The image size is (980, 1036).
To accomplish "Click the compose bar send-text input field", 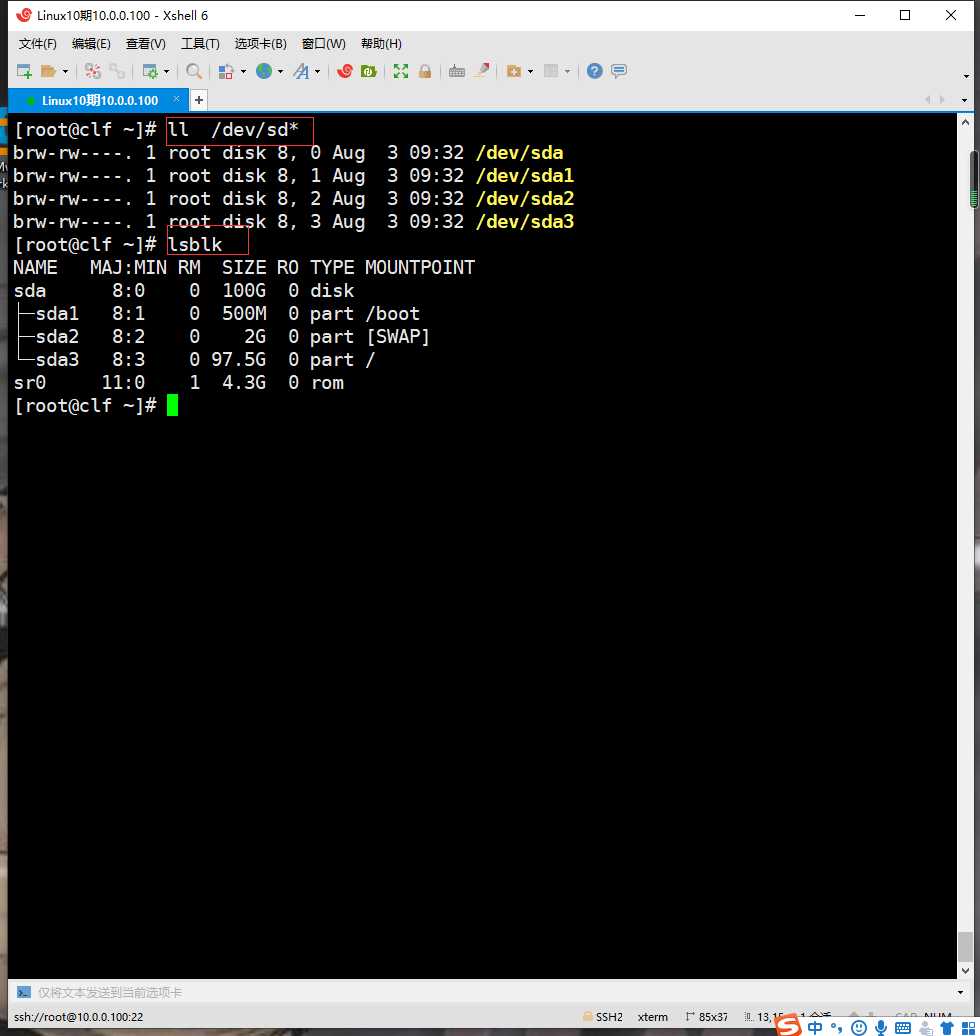I will click(489, 992).
